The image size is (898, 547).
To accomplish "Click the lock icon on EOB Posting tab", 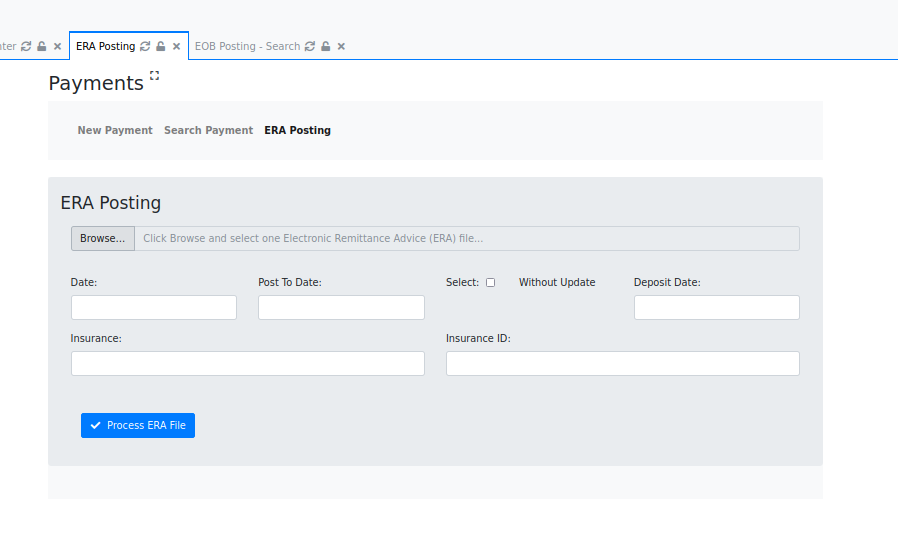I will 326,46.
